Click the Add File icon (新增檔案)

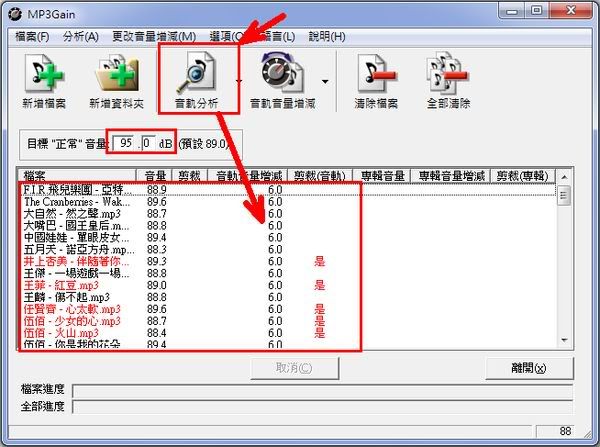pyautogui.click(x=44, y=82)
